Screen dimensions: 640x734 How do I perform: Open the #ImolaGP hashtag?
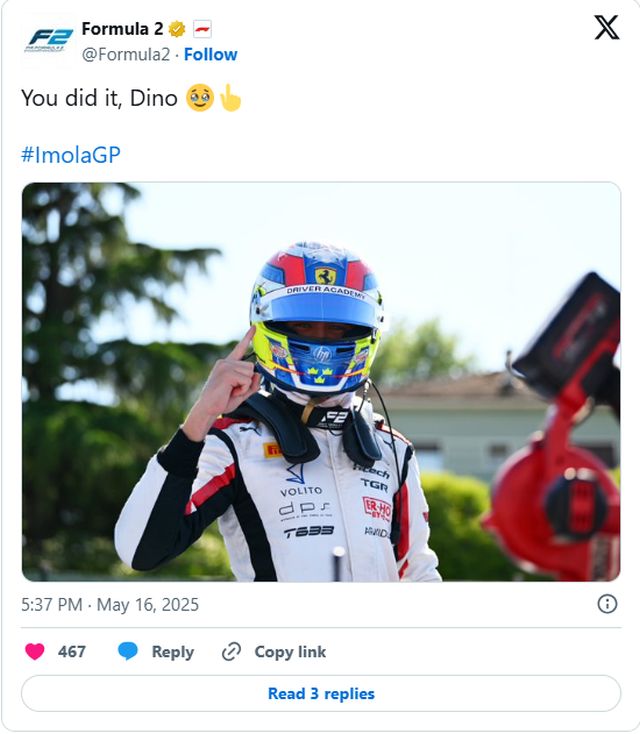(x=70, y=155)
